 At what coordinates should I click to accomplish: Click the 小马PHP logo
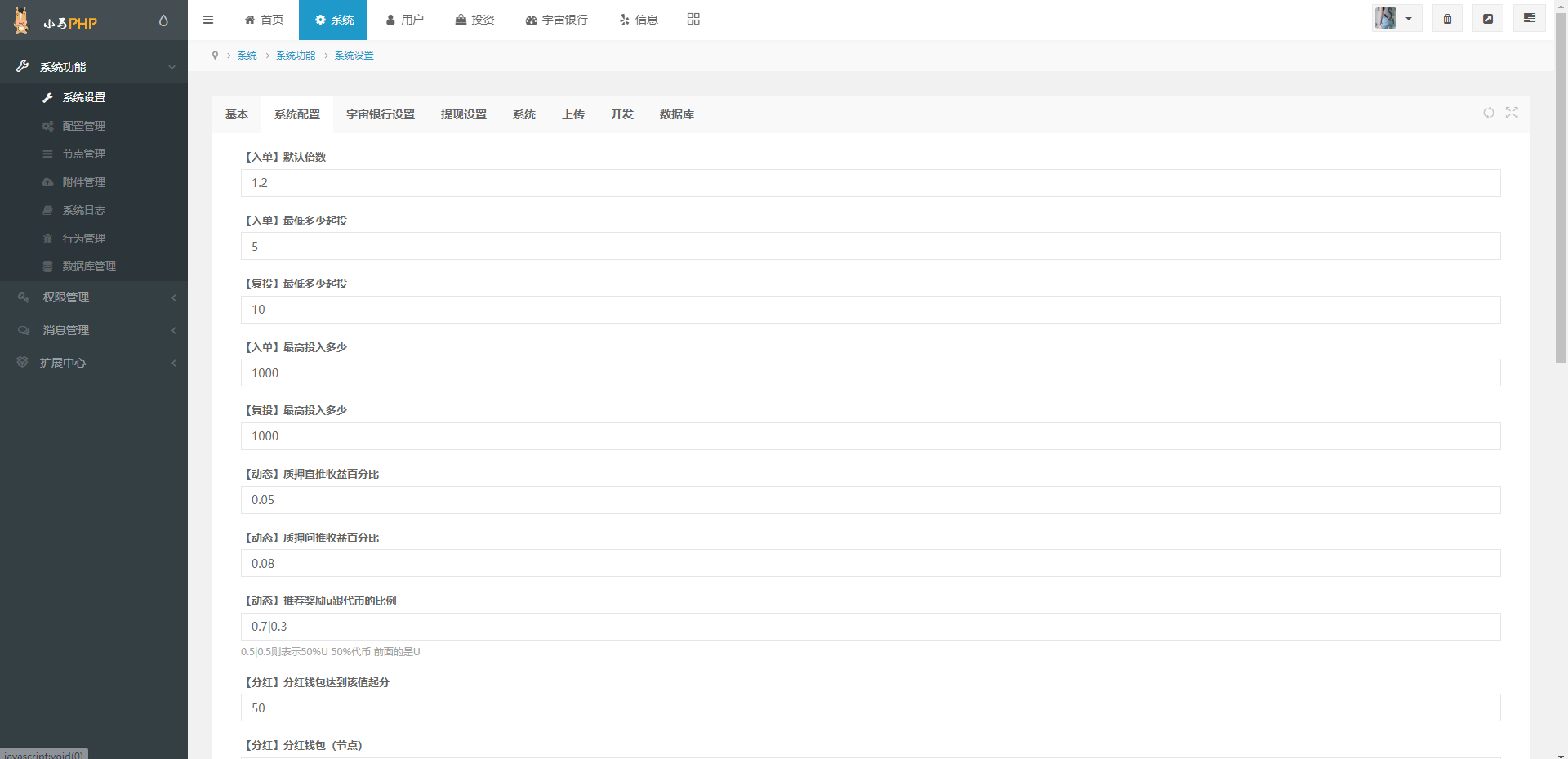(x=56, y=20)
